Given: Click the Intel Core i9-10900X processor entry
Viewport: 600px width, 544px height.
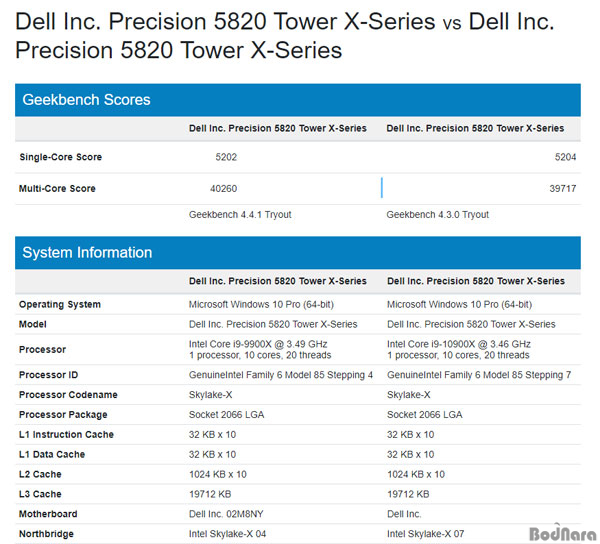Looking at the screenshot, I should (x=458, y=350).
